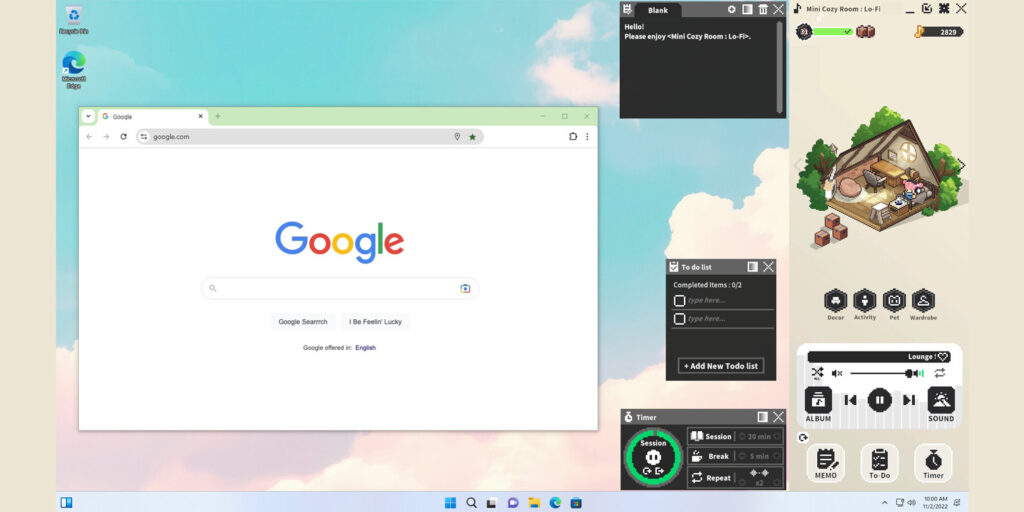Screen dimensions: 1024x512
Task: Open the Pet icon
Action: (x=894, y=300)
